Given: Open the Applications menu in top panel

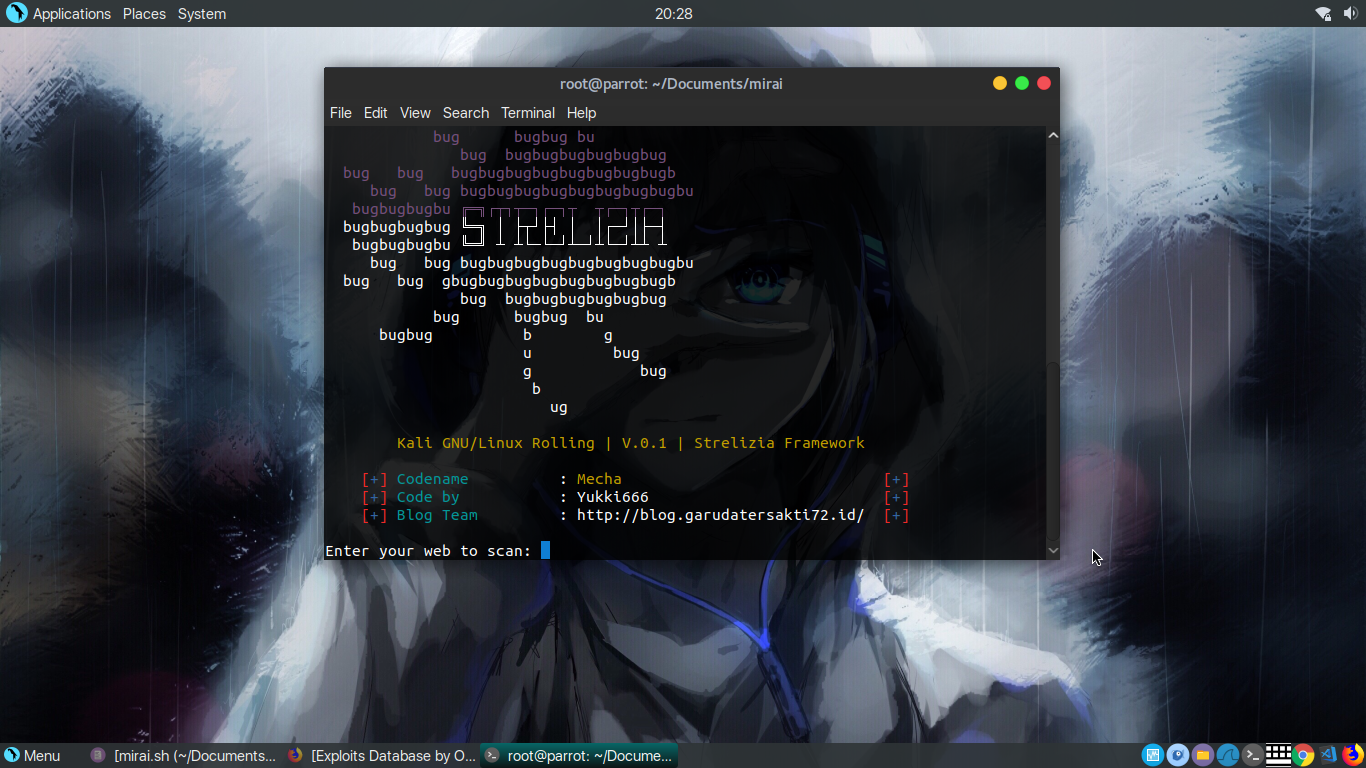Looking at the screenshot, I should coord(72,14).
